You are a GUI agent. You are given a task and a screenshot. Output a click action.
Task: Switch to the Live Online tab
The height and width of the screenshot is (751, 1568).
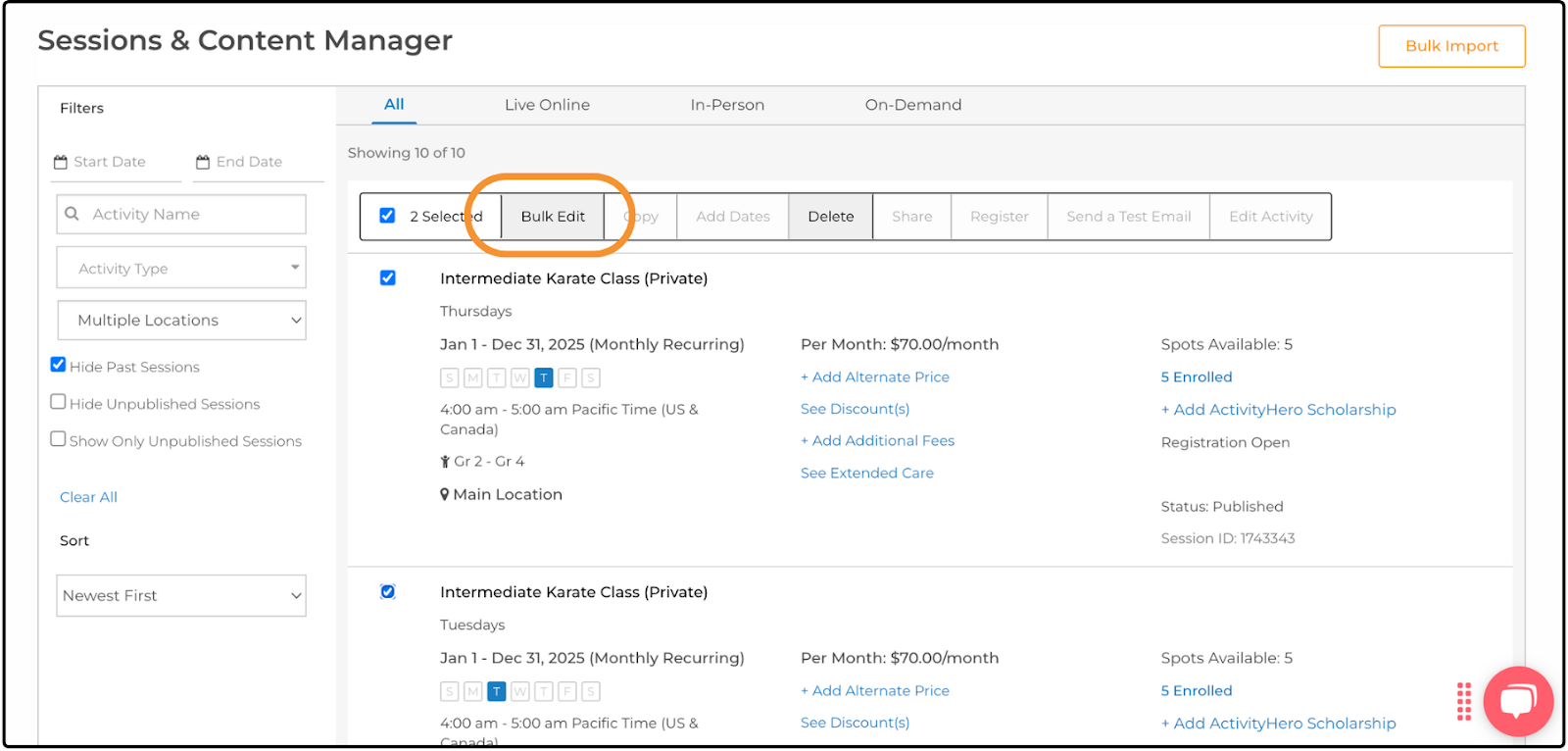[547, 105]
